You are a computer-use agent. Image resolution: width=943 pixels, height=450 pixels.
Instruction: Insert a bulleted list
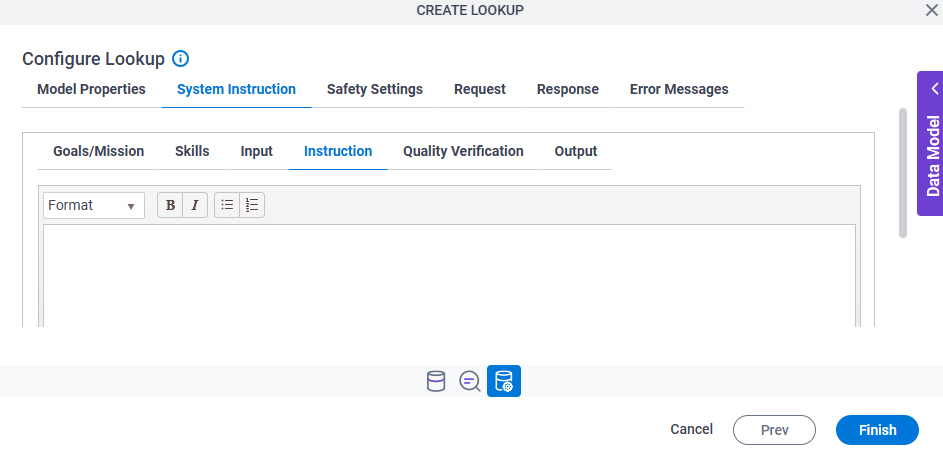[227, 205]
